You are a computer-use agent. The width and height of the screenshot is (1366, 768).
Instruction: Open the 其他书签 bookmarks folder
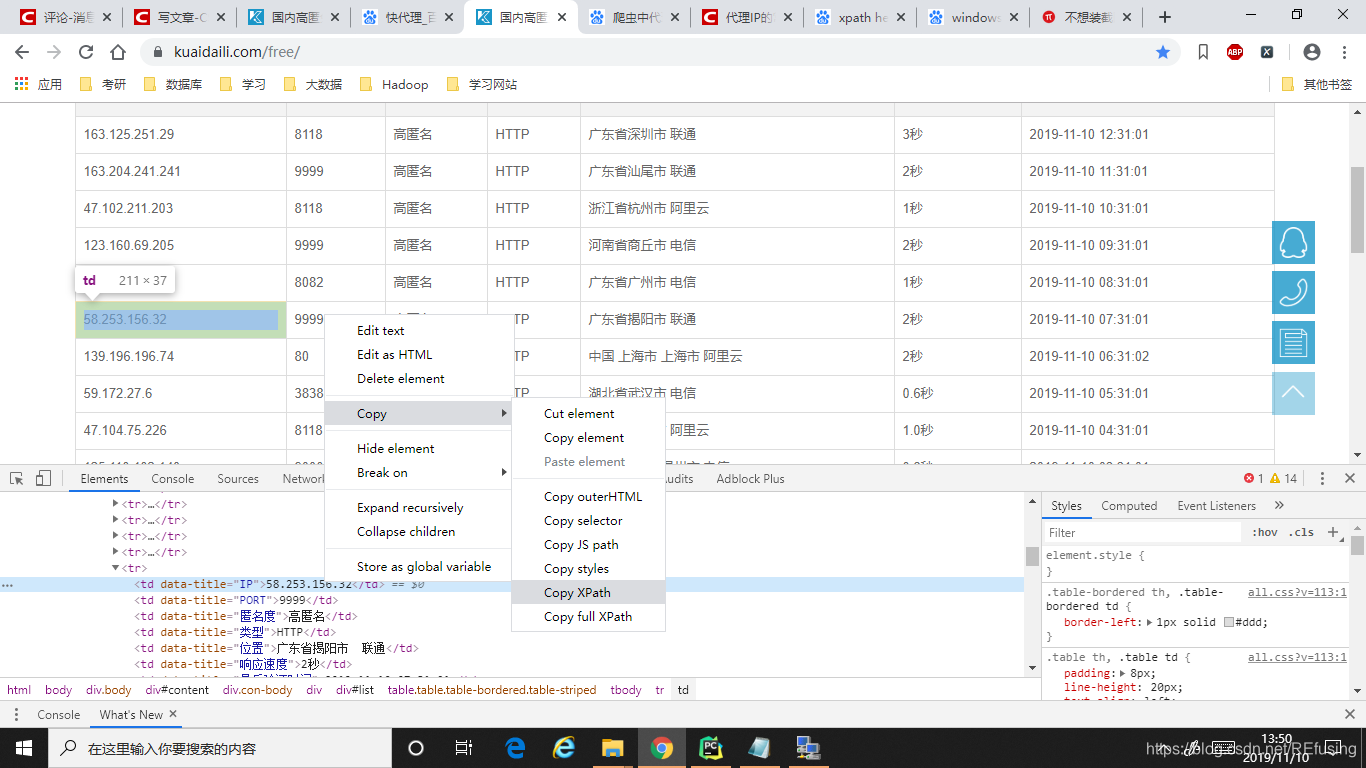pyautogui.click(x=1316, y=84)
